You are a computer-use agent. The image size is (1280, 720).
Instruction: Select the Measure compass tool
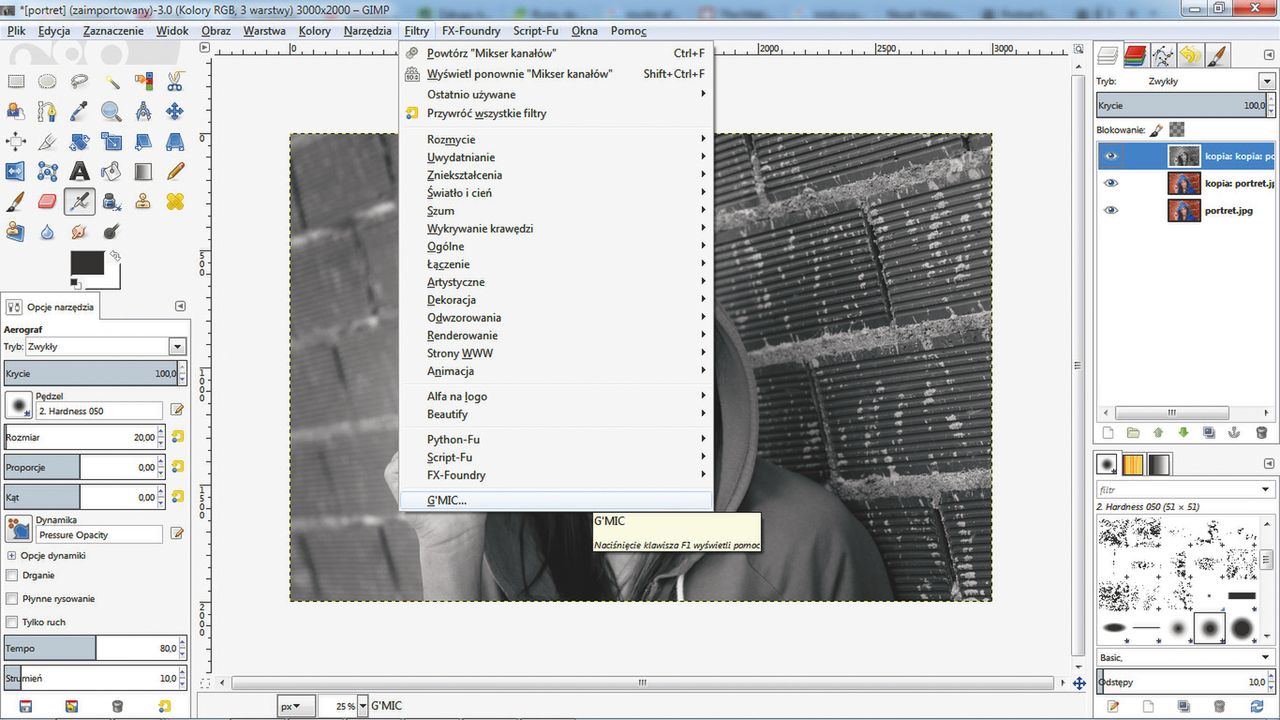point(143,111)
